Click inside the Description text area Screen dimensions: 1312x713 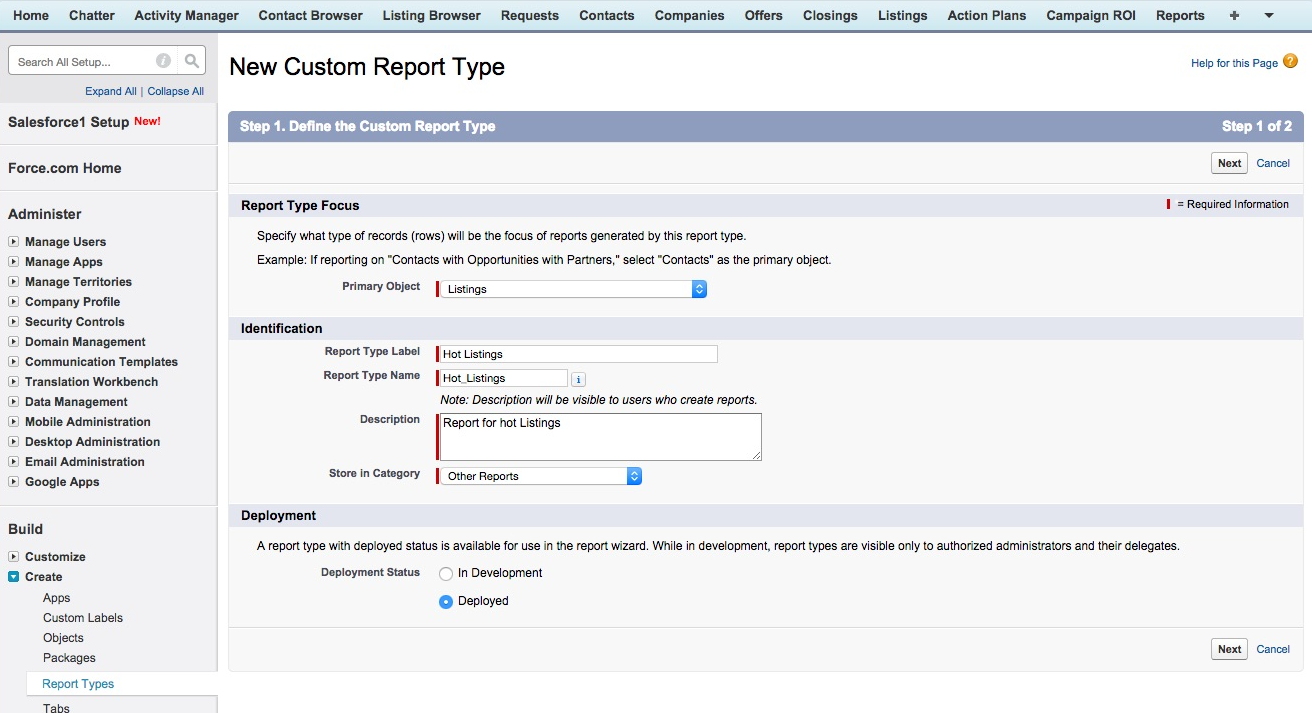tap(598, 436)
